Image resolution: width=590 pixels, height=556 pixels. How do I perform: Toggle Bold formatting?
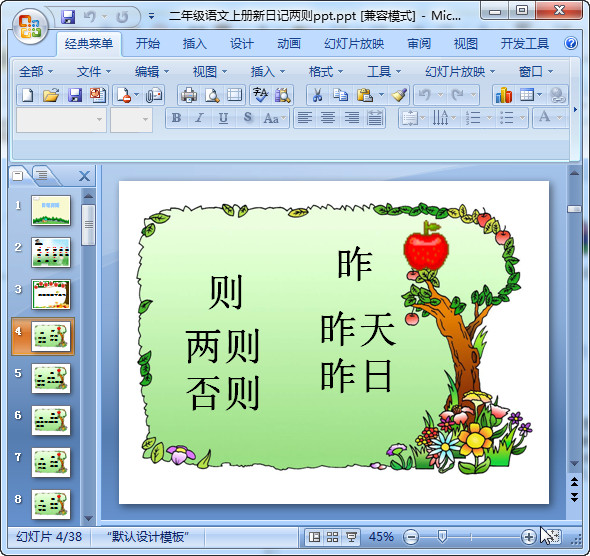[176, 118]
